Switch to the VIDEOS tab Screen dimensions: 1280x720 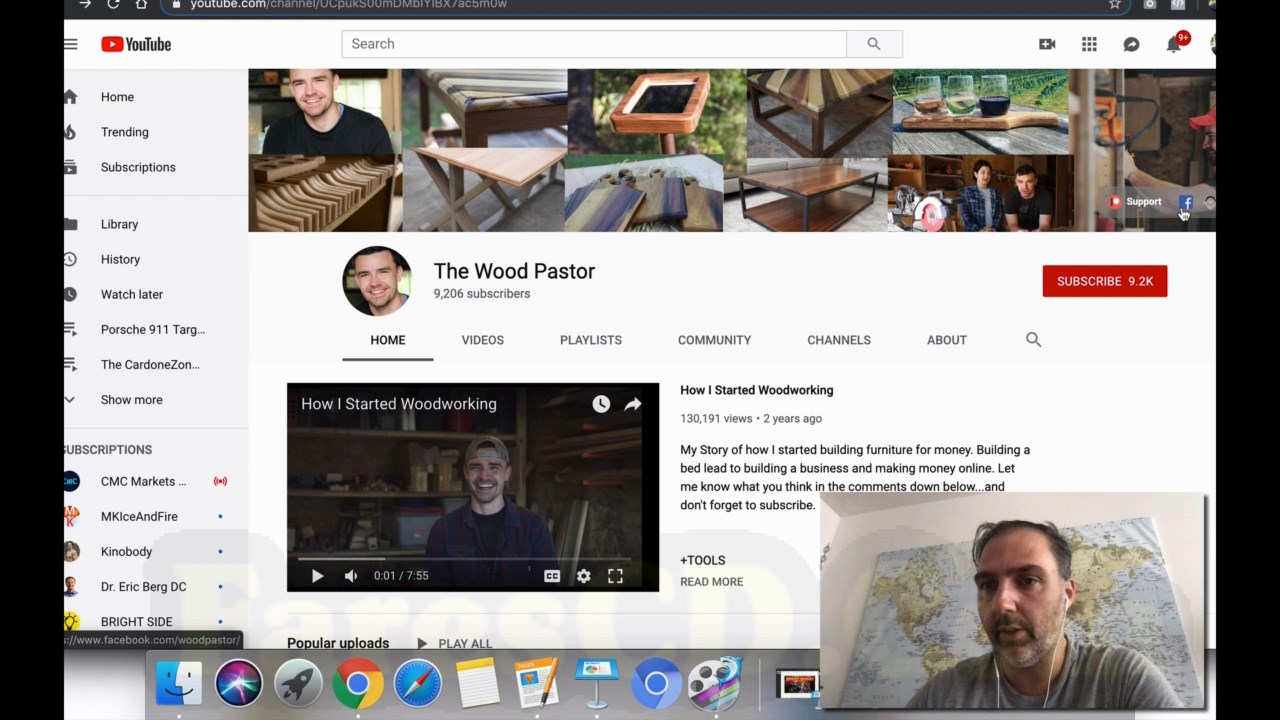point(482,340)
